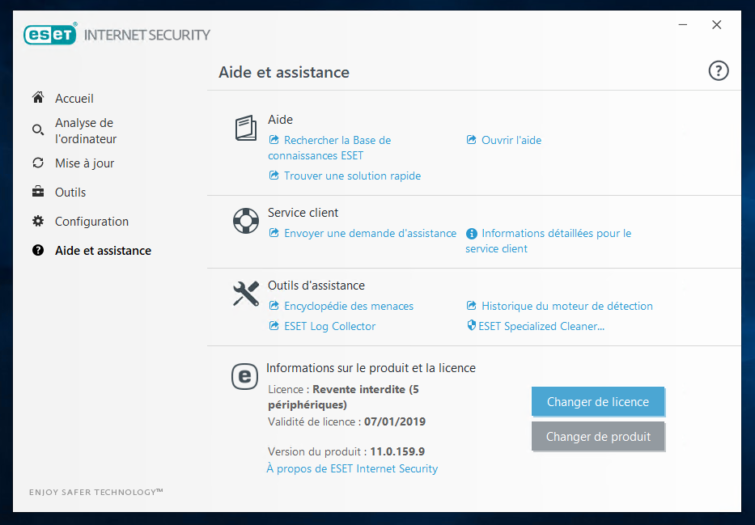Image resolution: width=755 pixels, height=525 pixels.
Task: Click the book icon in the Aide section
Action: [x=246, y=128]
